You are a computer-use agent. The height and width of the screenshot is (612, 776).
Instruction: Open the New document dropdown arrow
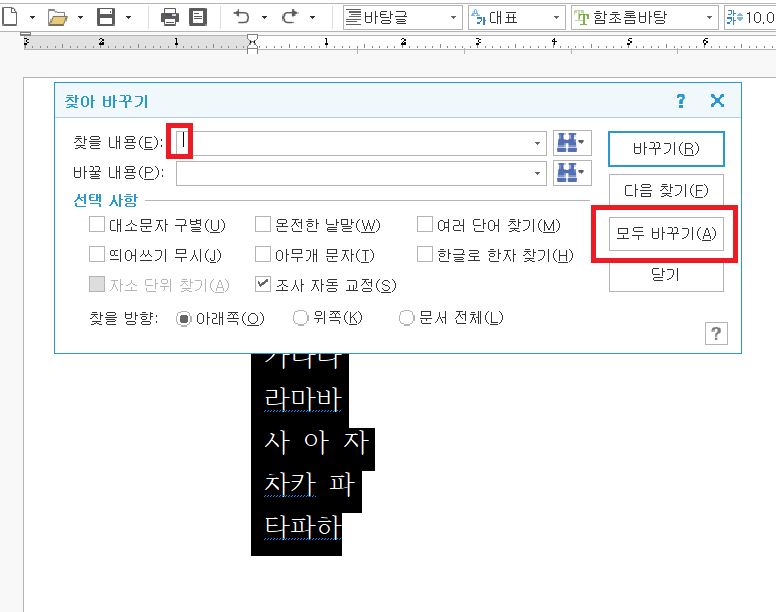click(x=32, y=17)
